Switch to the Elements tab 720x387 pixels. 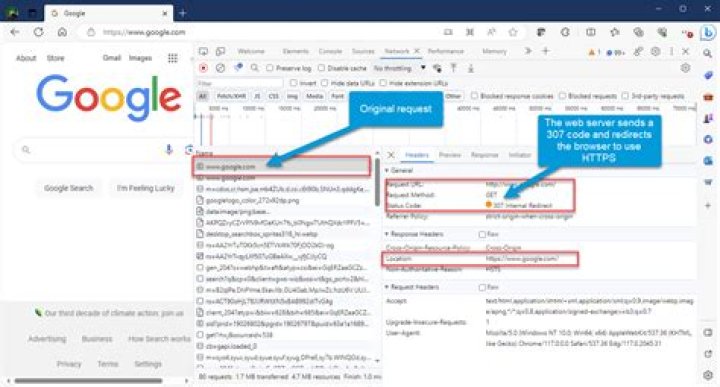pyautogui.click(x=295, y=51)
